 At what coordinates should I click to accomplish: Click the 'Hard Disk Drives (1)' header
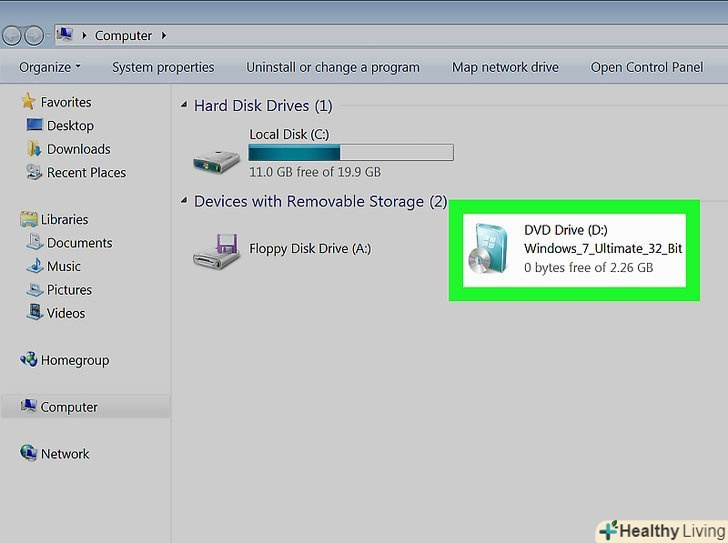point(263,106)
